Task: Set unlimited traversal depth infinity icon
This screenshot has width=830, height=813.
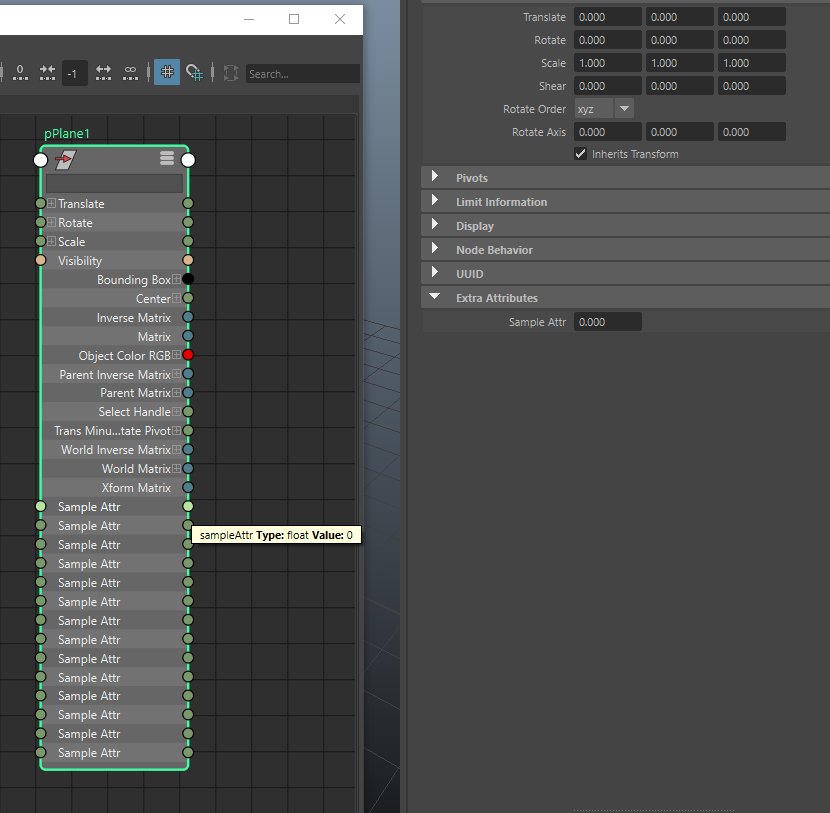Action: coord(130,73)
